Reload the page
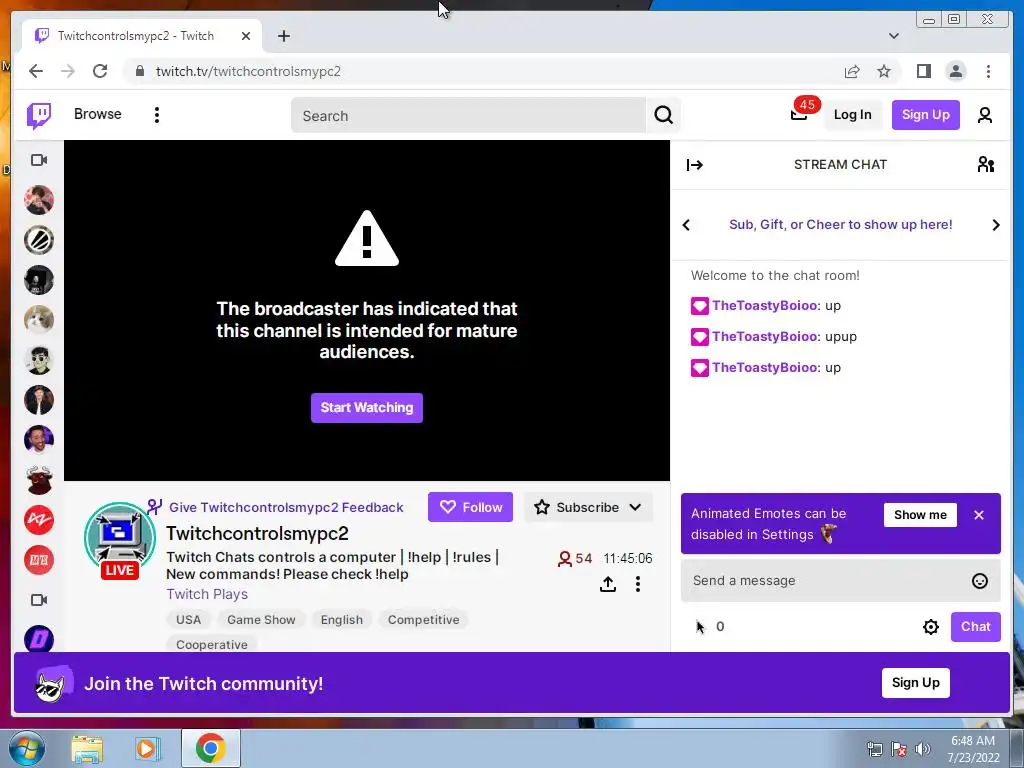Image resolution: width=1024 pixels, height=768 pixels. 100,71
